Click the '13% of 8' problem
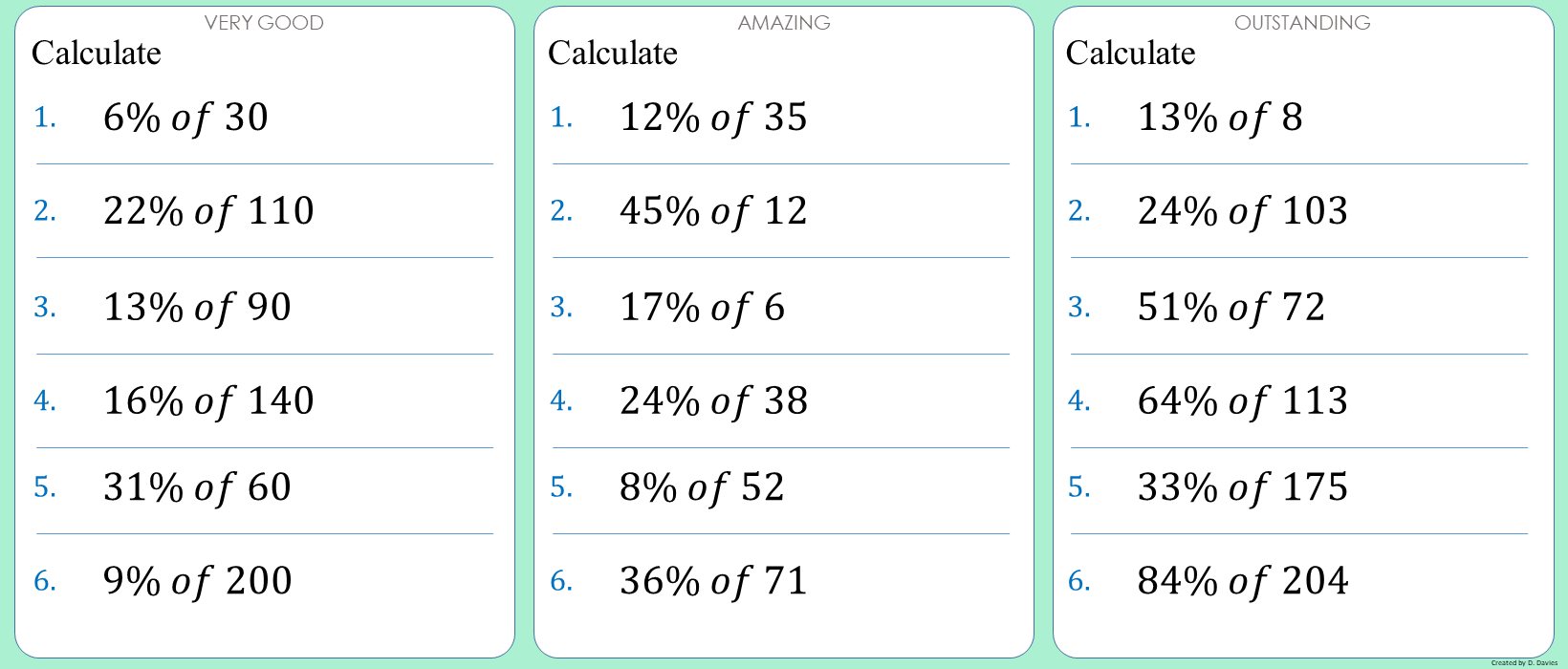 [1220, 118]
